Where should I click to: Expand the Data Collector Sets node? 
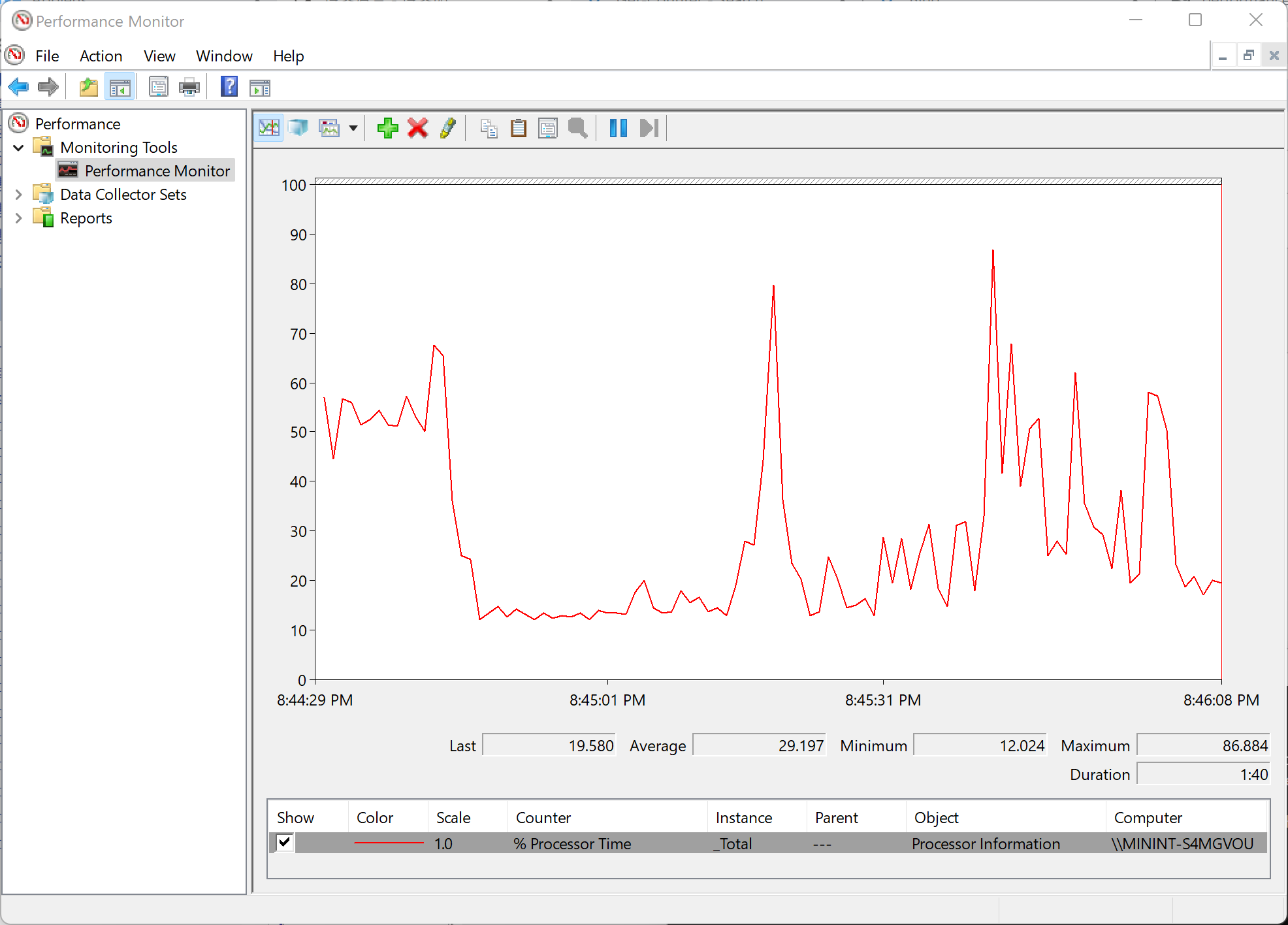(18, 195)
